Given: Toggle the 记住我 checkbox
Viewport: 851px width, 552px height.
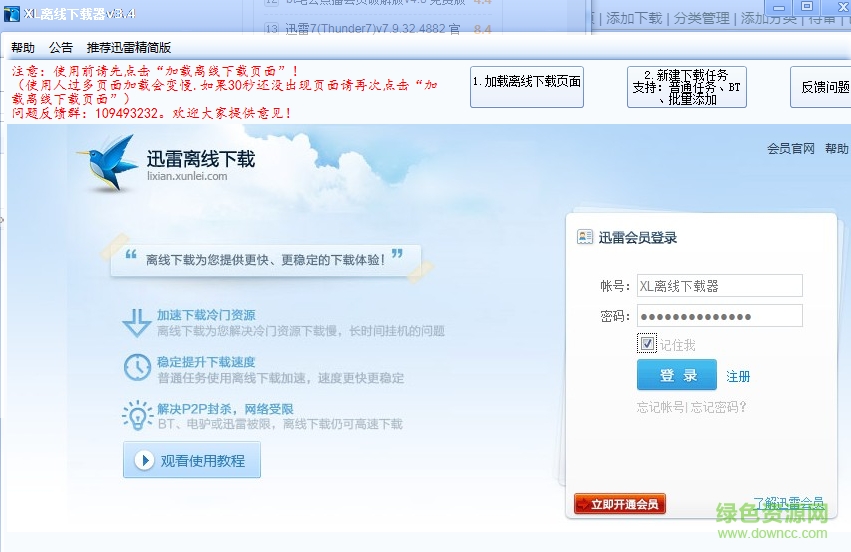Looking at the screenshot, I should 646,344.
